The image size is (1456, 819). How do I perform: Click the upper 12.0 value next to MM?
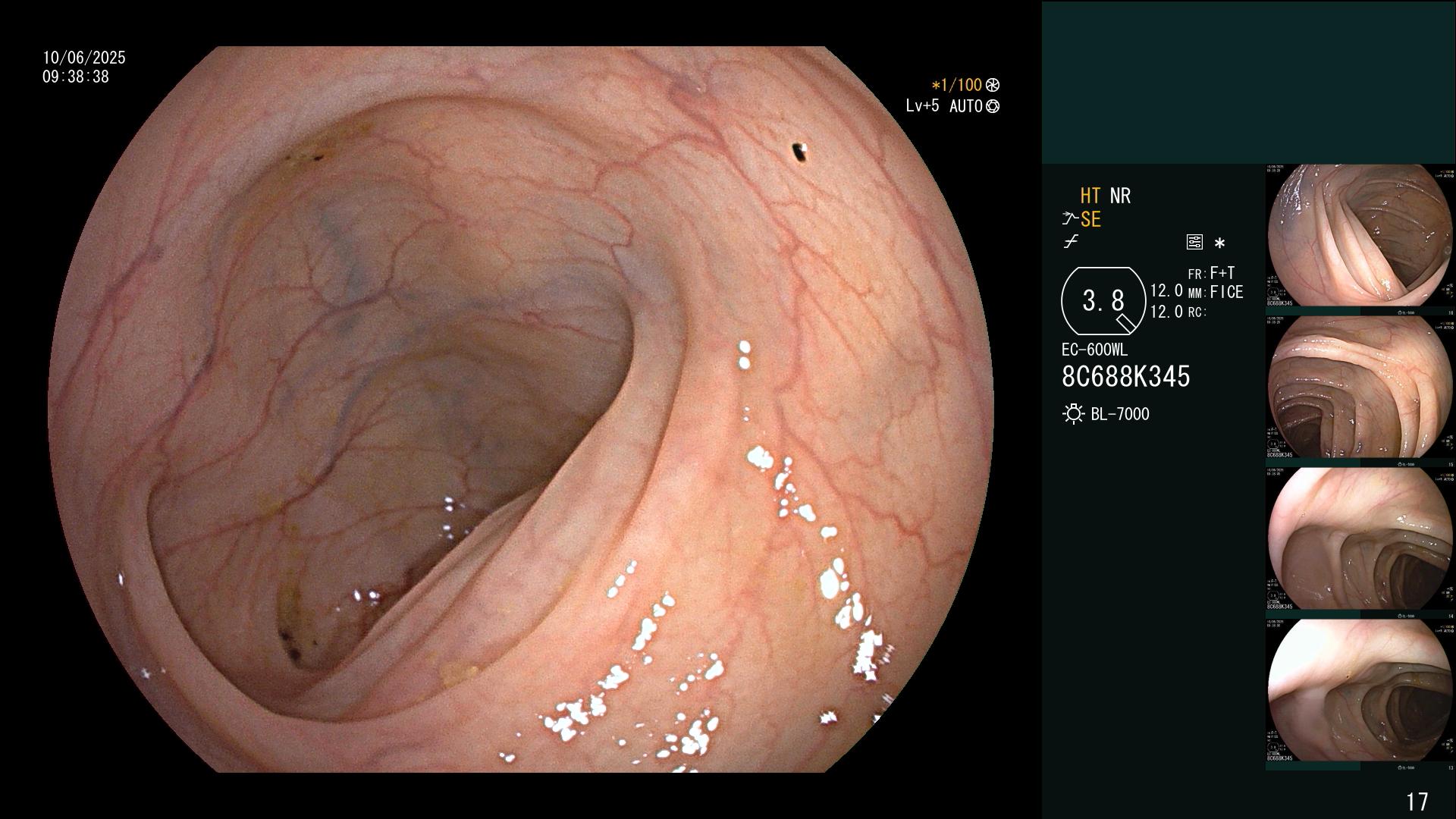1166,290
